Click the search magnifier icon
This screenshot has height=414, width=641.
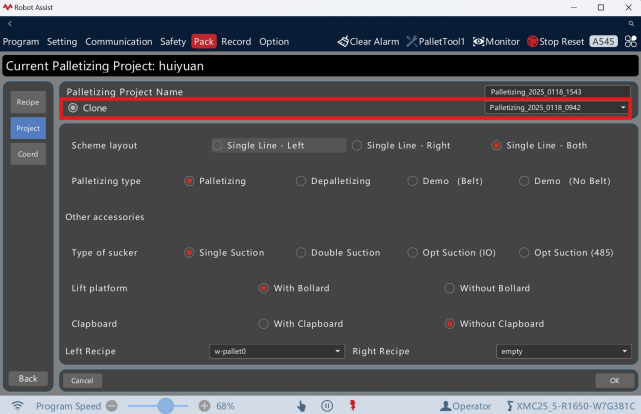point(631,24)
